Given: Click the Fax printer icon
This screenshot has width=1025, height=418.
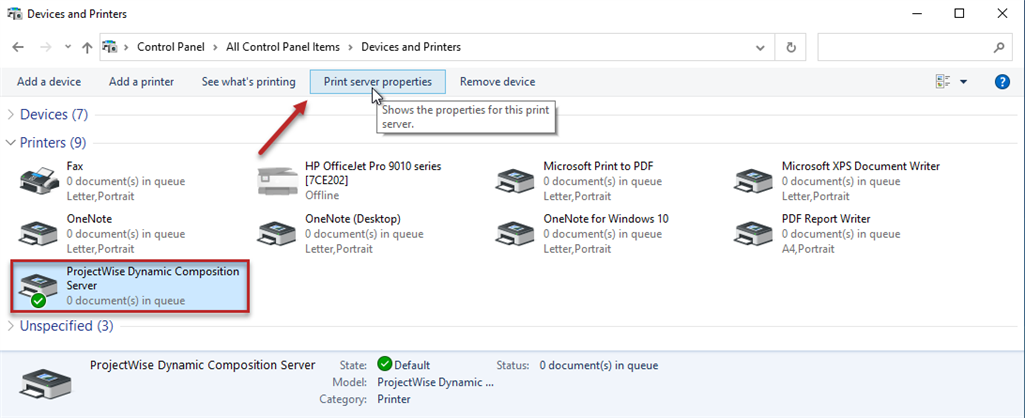Looking at the screenshot, I should point(39,180).
